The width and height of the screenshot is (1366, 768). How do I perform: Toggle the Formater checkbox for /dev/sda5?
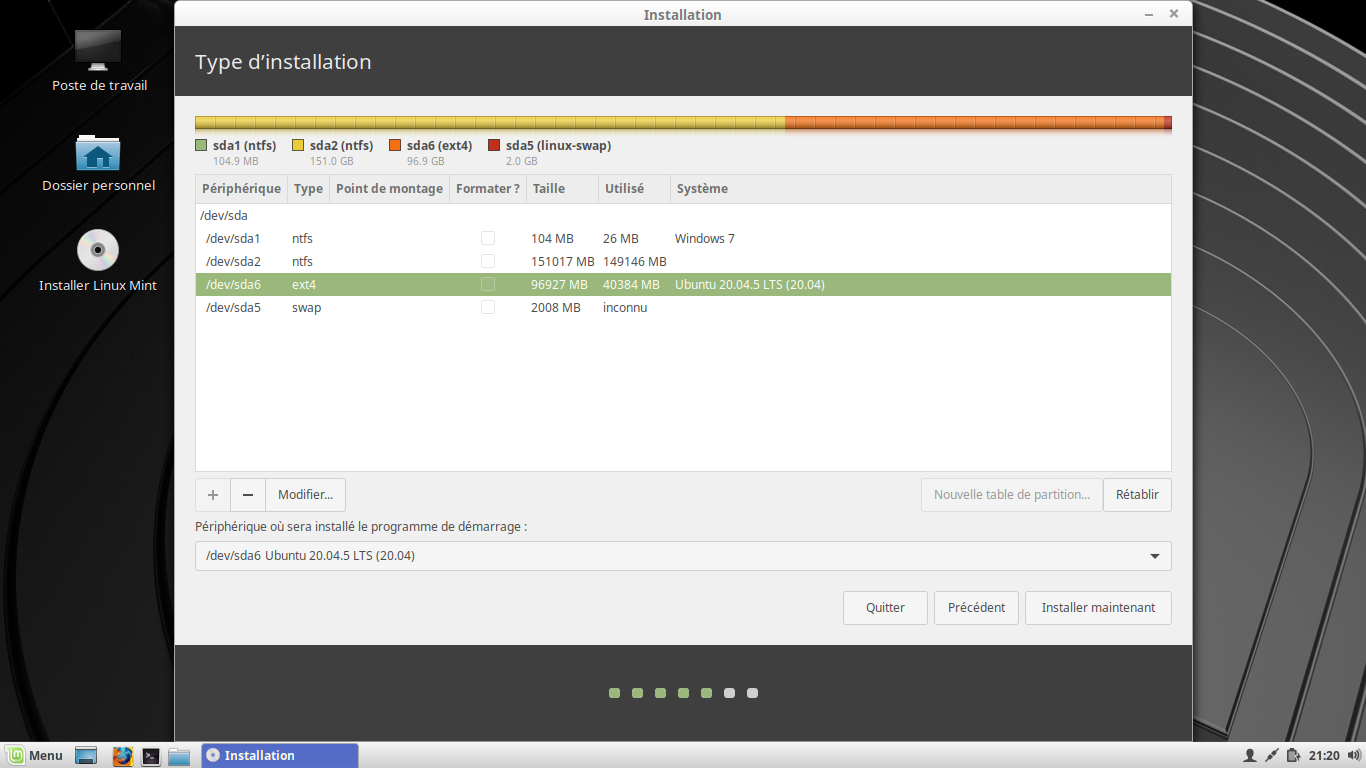click(488, 308)
